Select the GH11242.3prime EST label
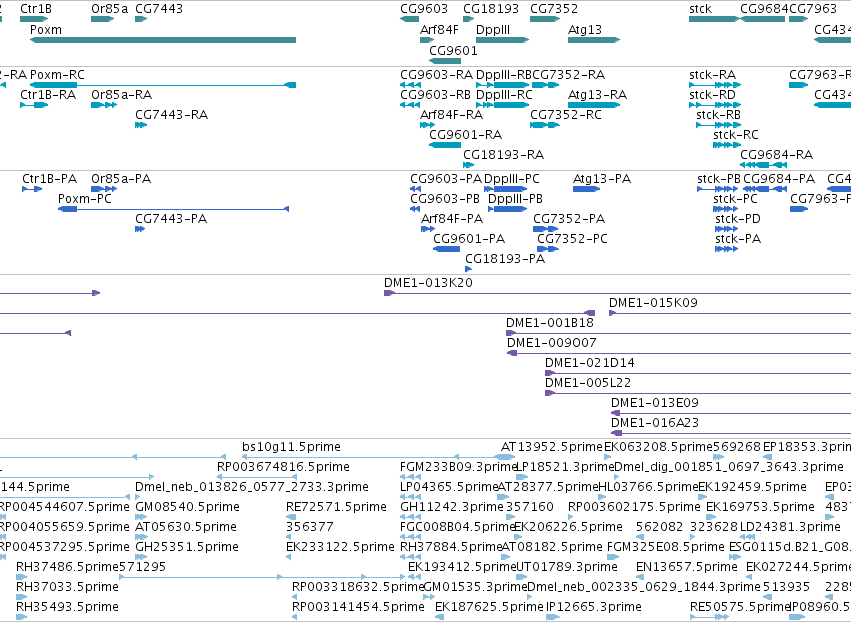 click(x=452, y=507)
